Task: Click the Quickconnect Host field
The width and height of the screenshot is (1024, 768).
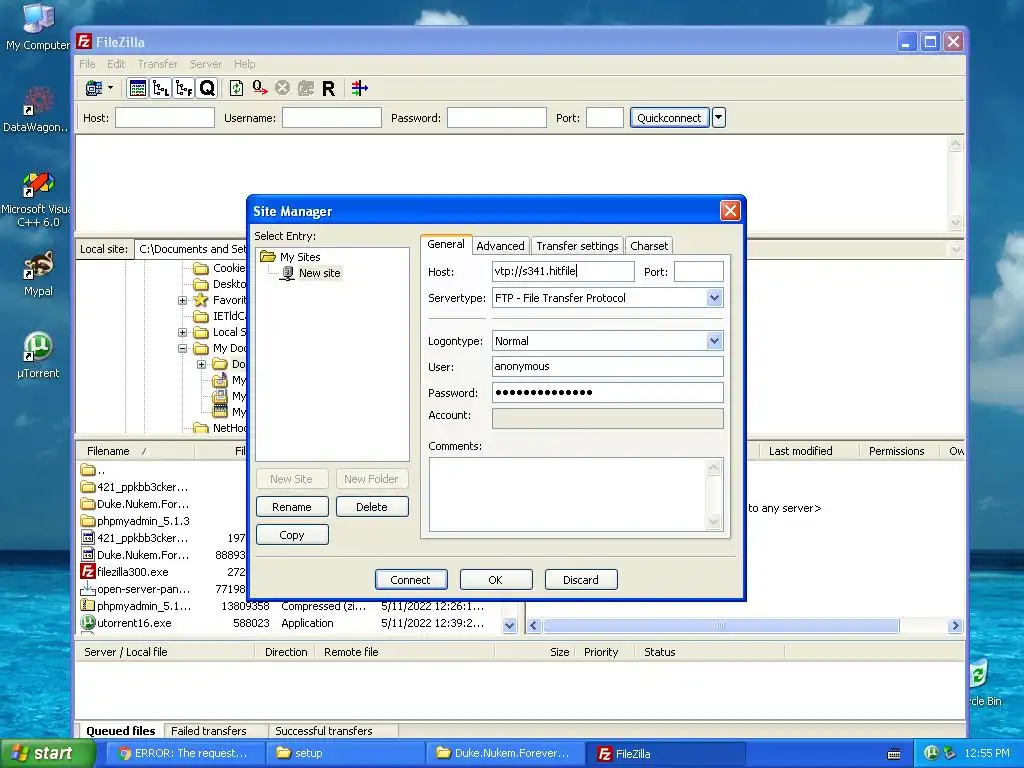Action: click(x=165, y=118)
